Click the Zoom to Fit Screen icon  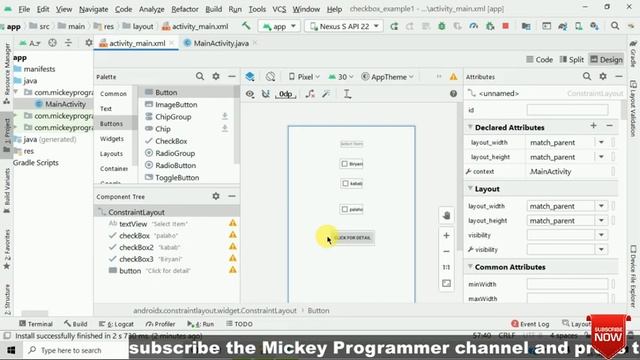[447, 283]
